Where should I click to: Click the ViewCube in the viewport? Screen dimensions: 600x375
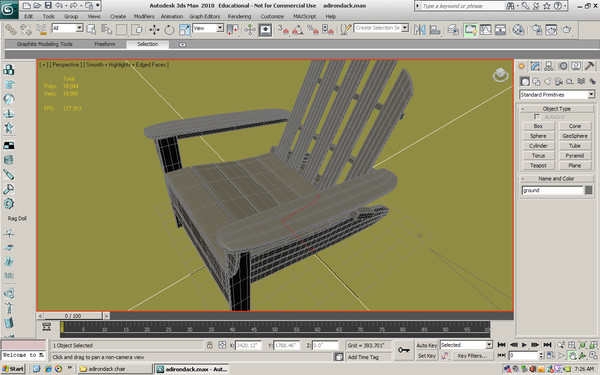click(500, 75)
